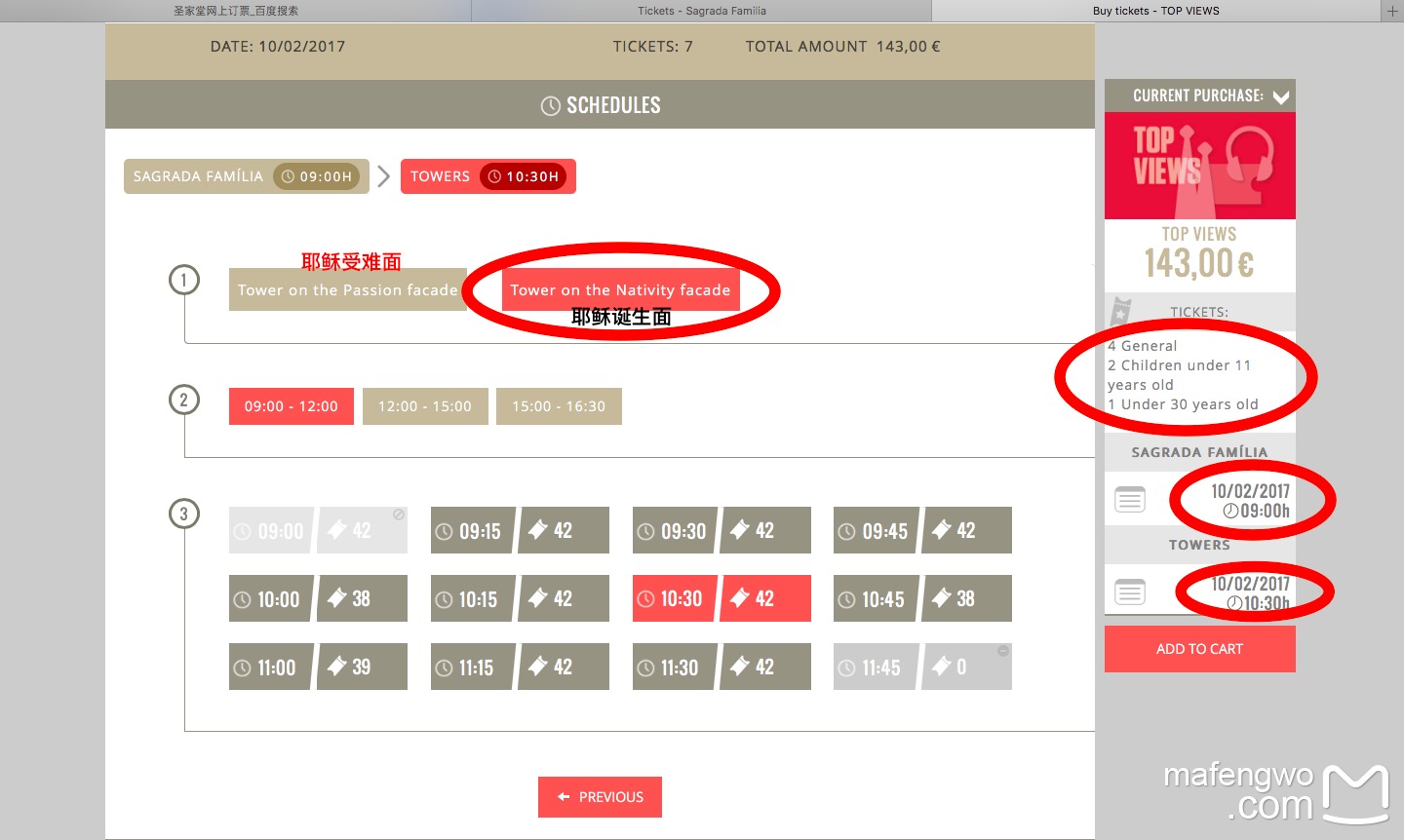Click the arrow between schedule steps

[x=384, y=176]
